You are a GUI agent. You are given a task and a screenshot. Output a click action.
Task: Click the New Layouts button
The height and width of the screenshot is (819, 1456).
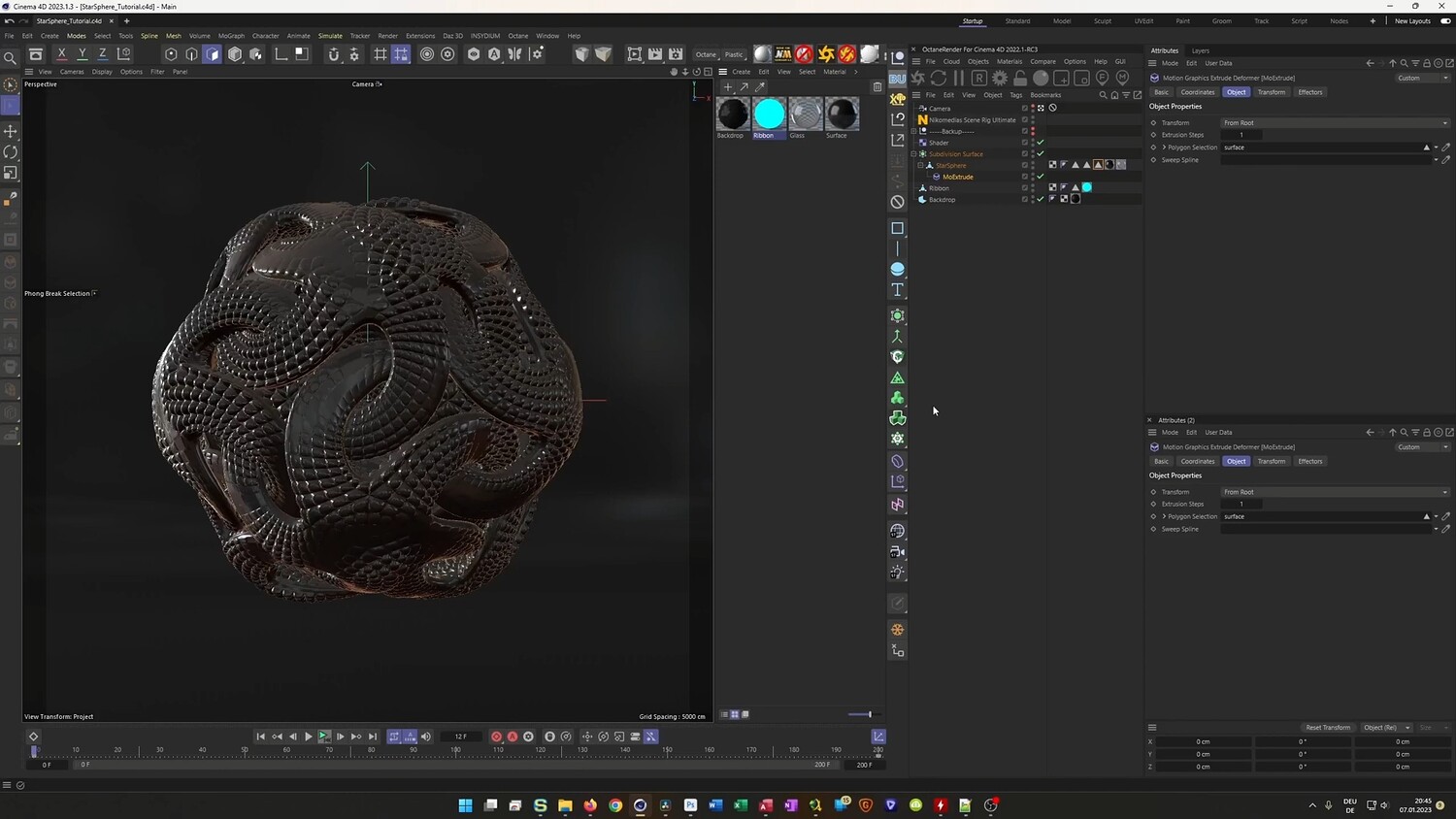point(1412,20)
